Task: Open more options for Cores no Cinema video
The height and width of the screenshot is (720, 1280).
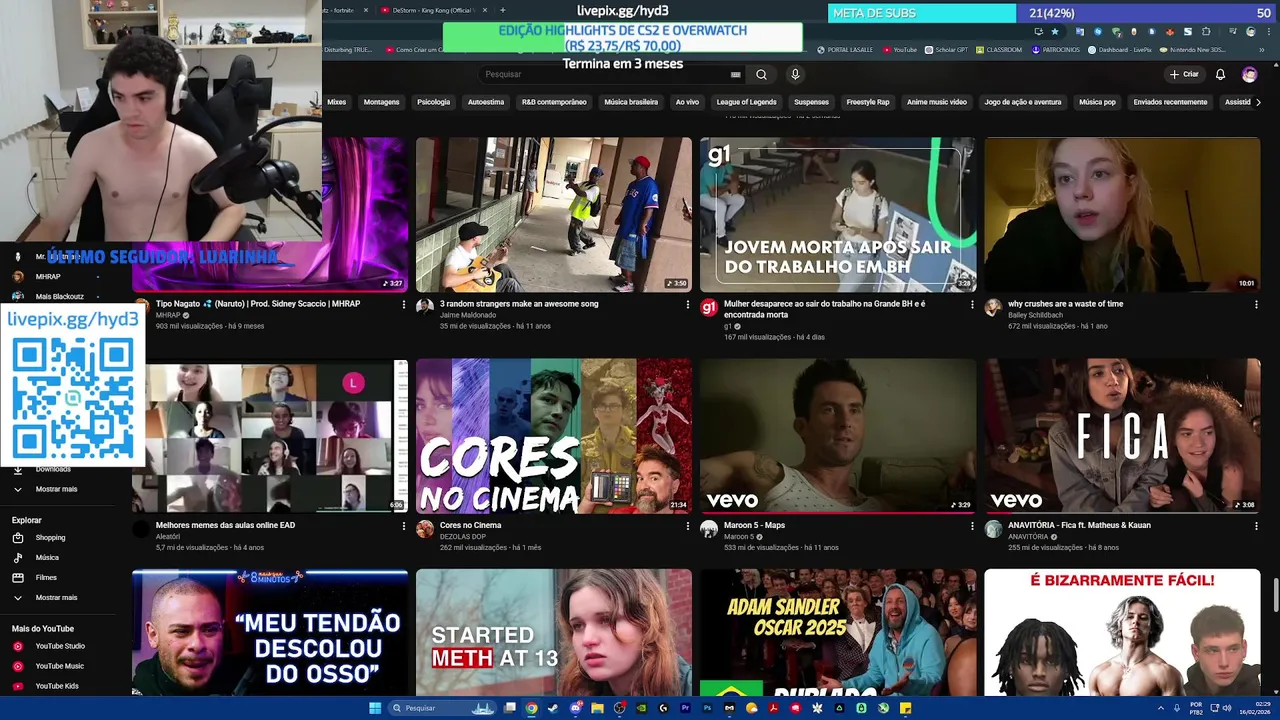Action: (688, 526)
